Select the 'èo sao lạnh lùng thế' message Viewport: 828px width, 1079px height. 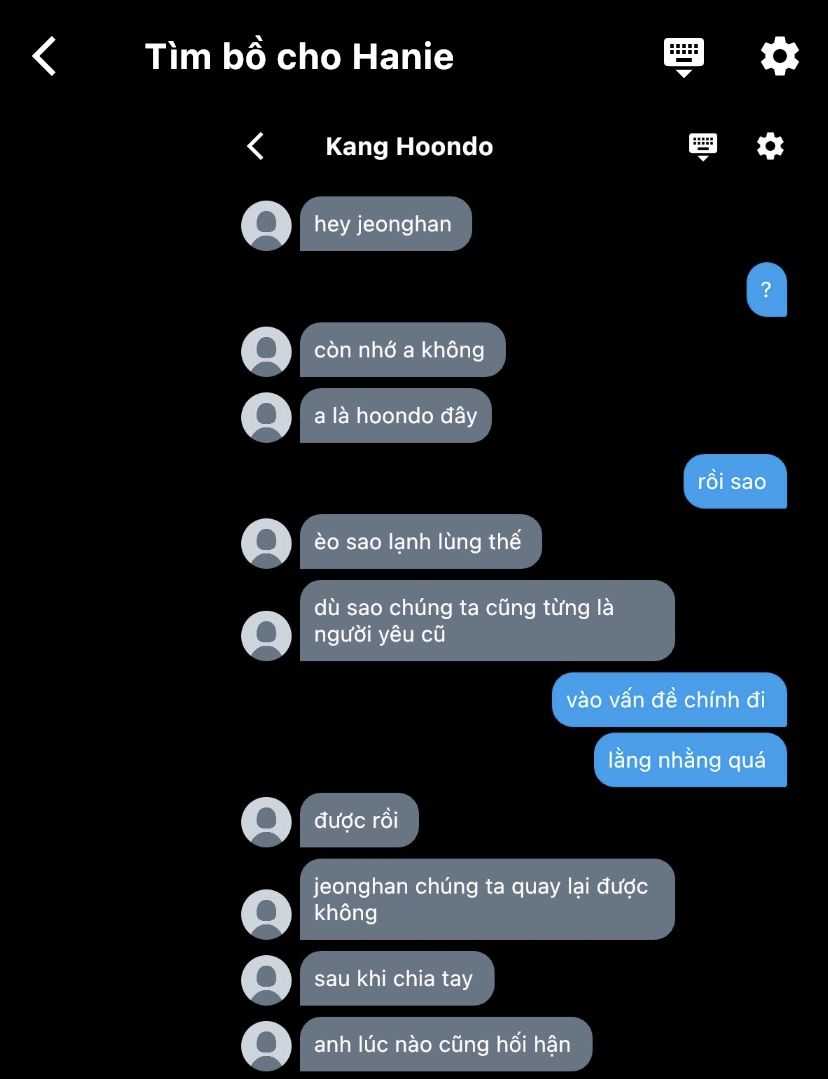coord(421,542)
